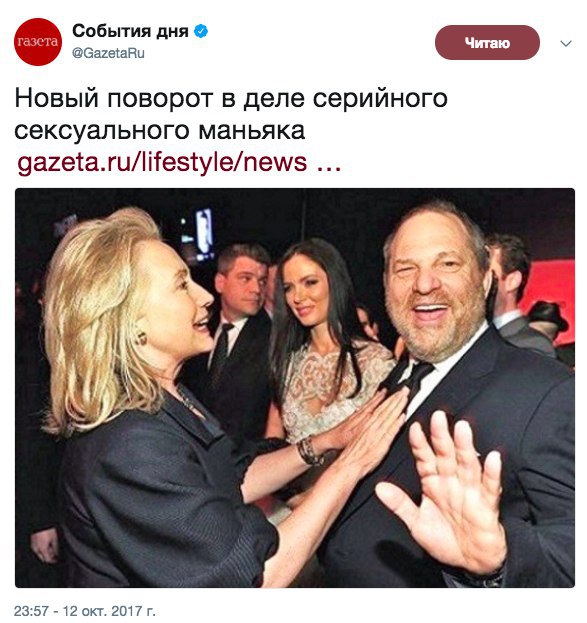The width and height of the screenshot is (587, 623).
Task: Click the bracelet on the woman's wrist
Action: pyautogui.click(x=309, y=450)
